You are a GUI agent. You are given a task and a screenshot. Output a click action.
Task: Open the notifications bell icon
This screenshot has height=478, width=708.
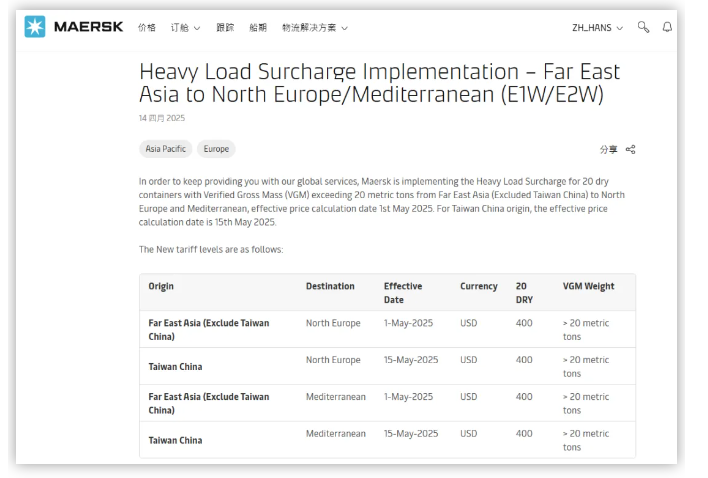(x=667, y=27)
